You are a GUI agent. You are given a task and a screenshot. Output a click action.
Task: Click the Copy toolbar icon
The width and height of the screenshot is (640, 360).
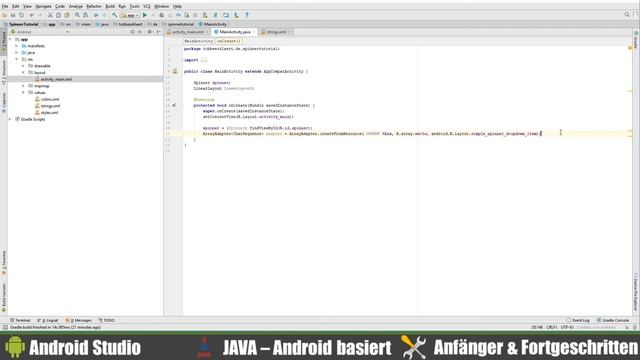(x=58, y=15)
